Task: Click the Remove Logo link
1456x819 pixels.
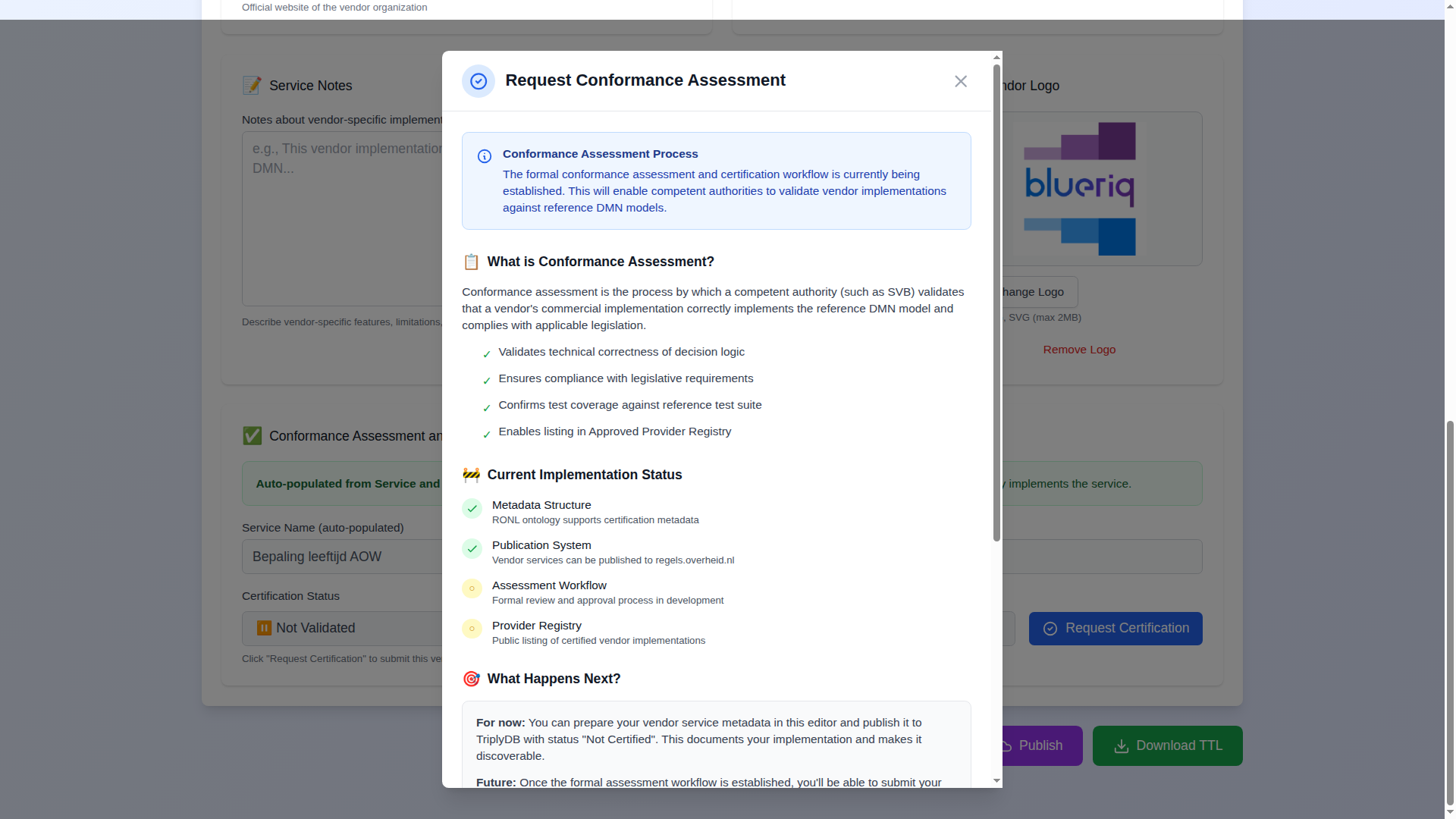Action: coord(1078,350)
